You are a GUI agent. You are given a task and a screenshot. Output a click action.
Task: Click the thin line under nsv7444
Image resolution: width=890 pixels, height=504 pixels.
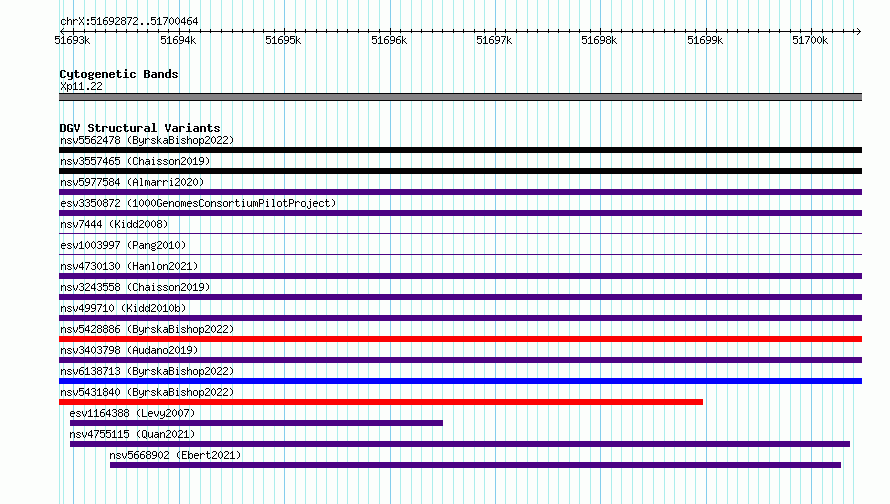(x=460, y=233)
